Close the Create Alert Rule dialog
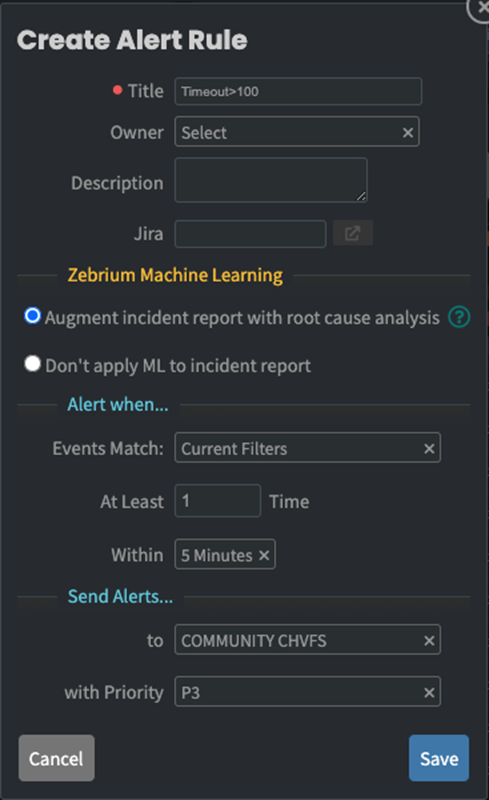Image resolution: width=489 pixels, height=800 pixels. tap(481, 8)
